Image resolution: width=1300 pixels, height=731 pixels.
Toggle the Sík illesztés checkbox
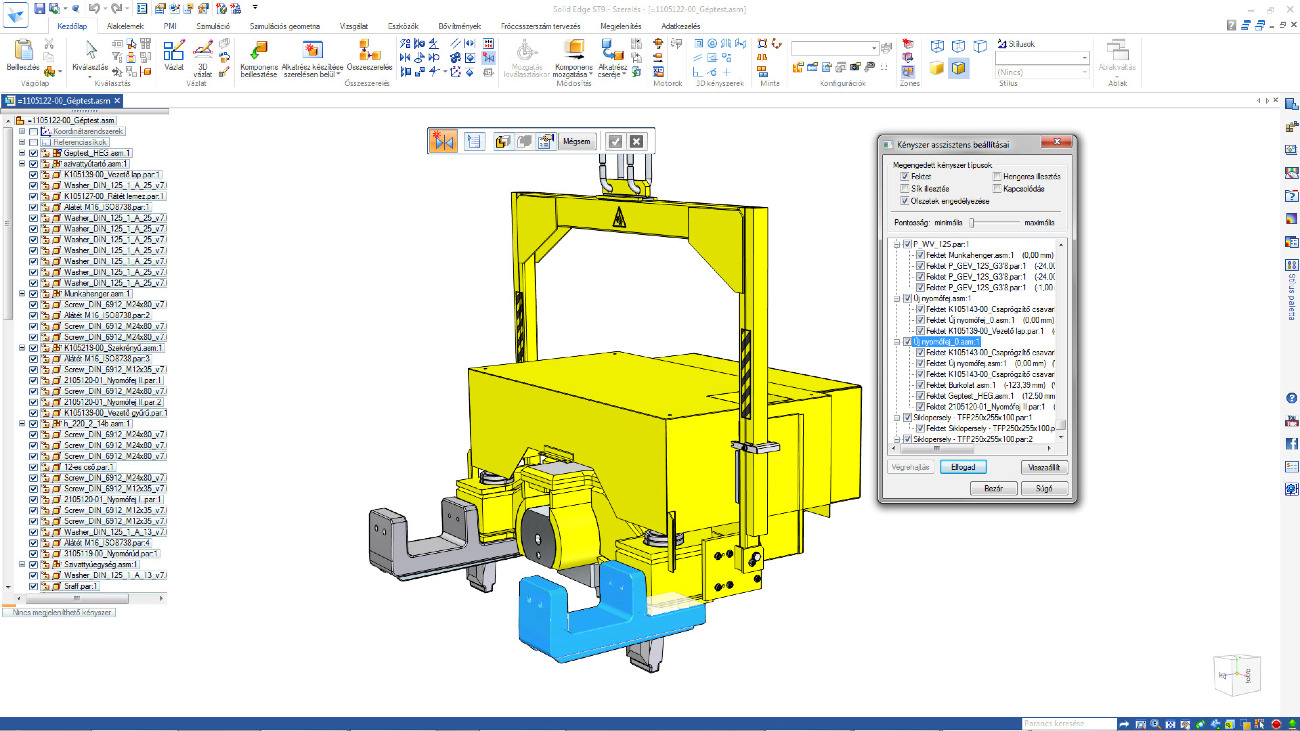click(x=904, y=188)
